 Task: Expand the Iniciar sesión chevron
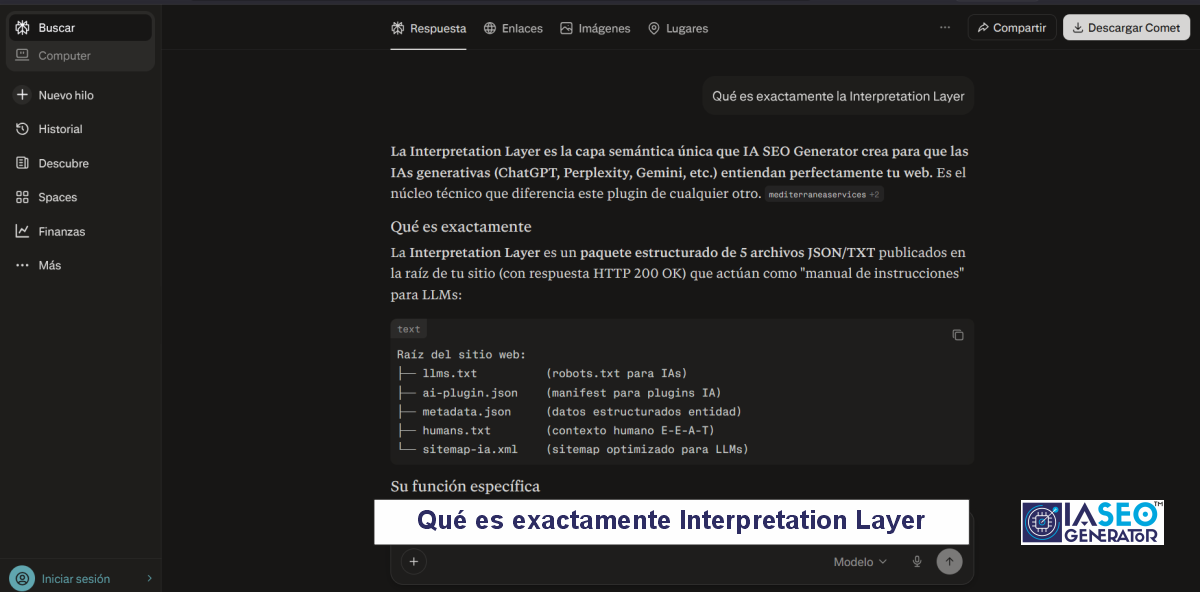coord(149,578)
